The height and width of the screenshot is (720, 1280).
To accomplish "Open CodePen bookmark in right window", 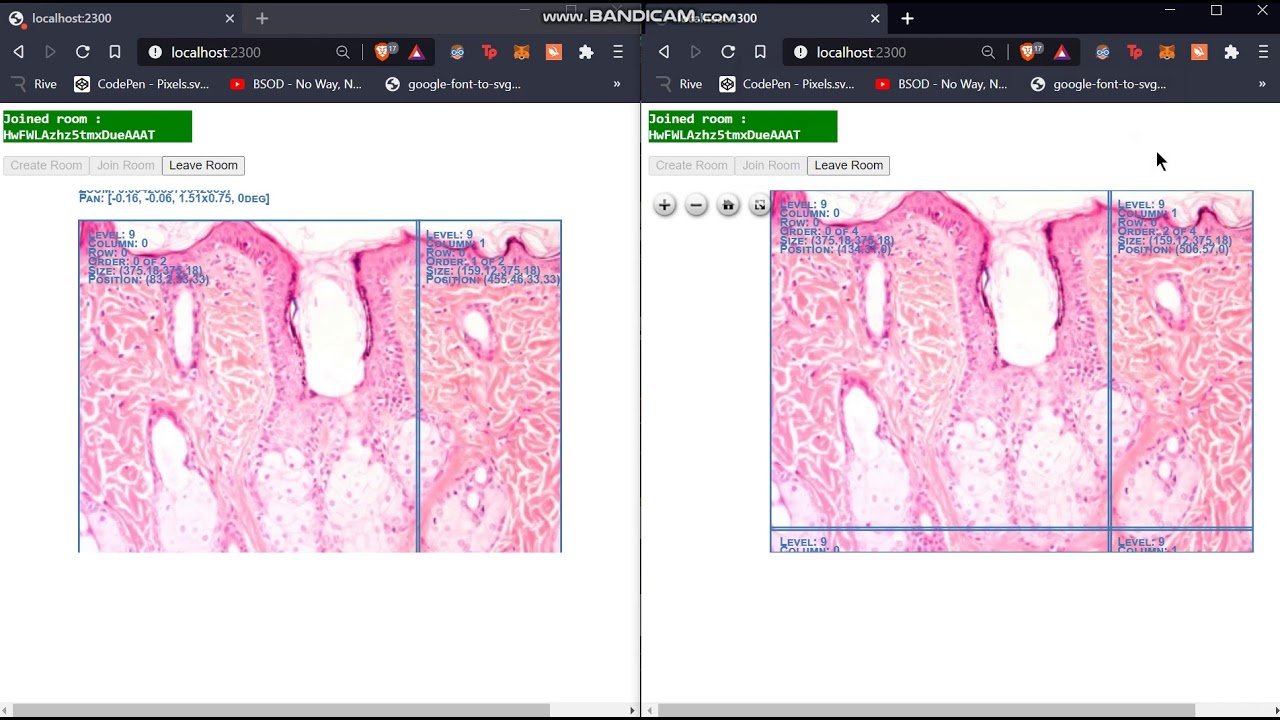I will click(787, 84).
